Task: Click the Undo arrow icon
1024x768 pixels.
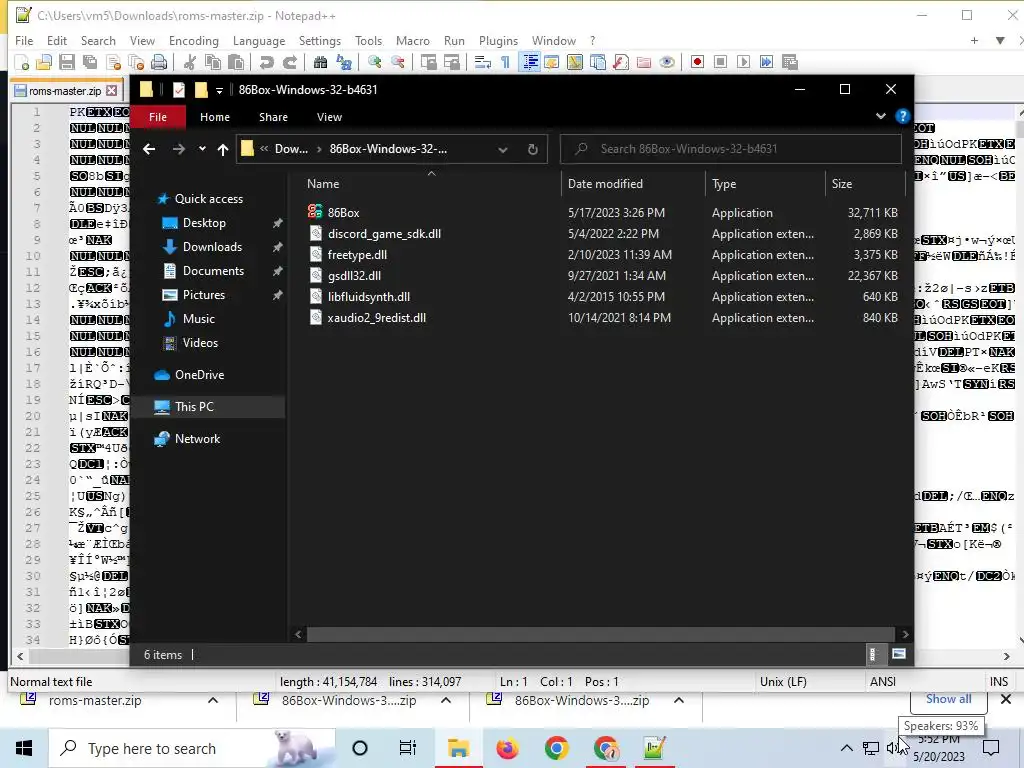Action: coord(266,62)
